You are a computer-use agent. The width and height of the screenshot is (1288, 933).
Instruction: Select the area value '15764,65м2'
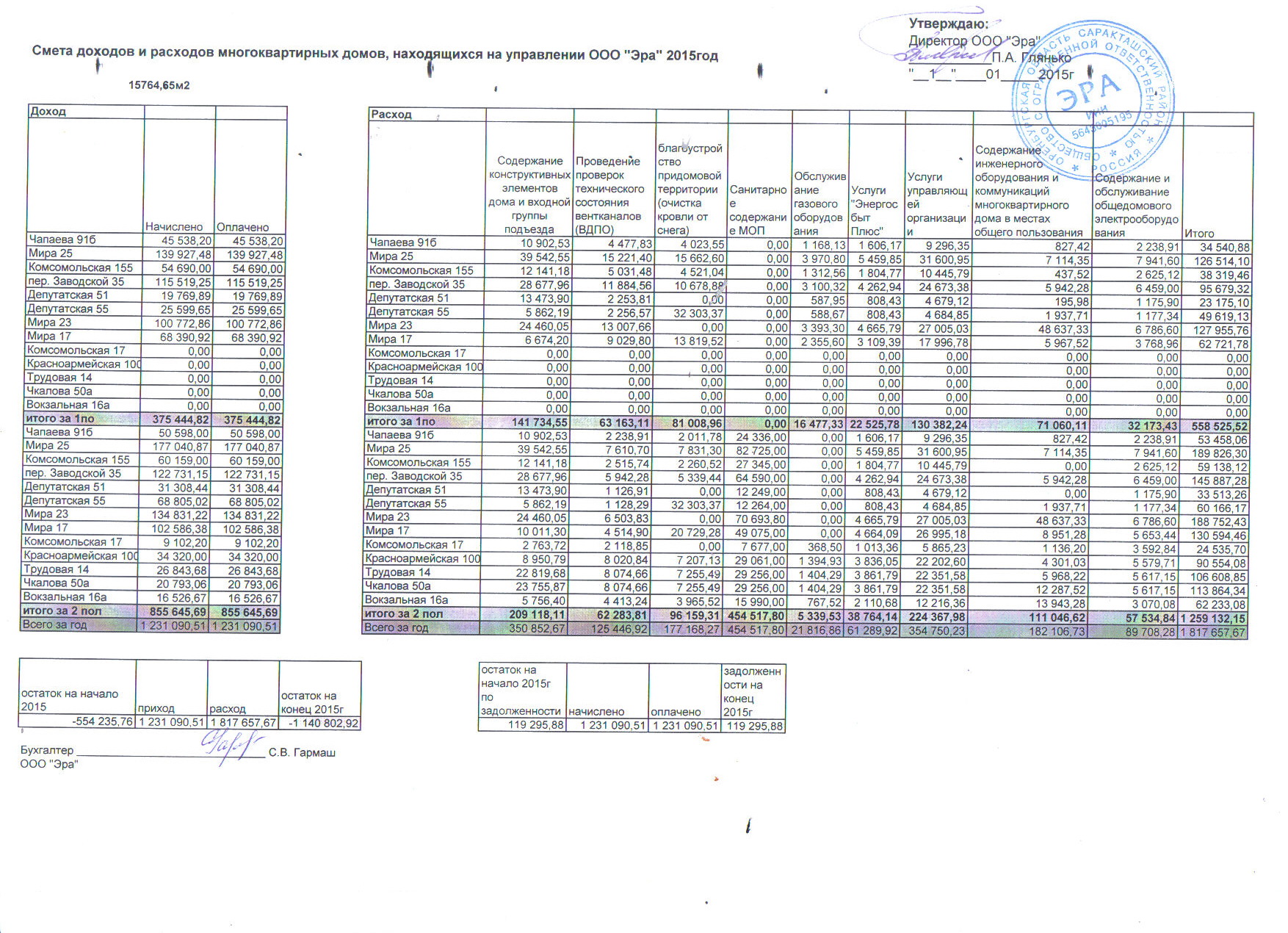(159, 85)
